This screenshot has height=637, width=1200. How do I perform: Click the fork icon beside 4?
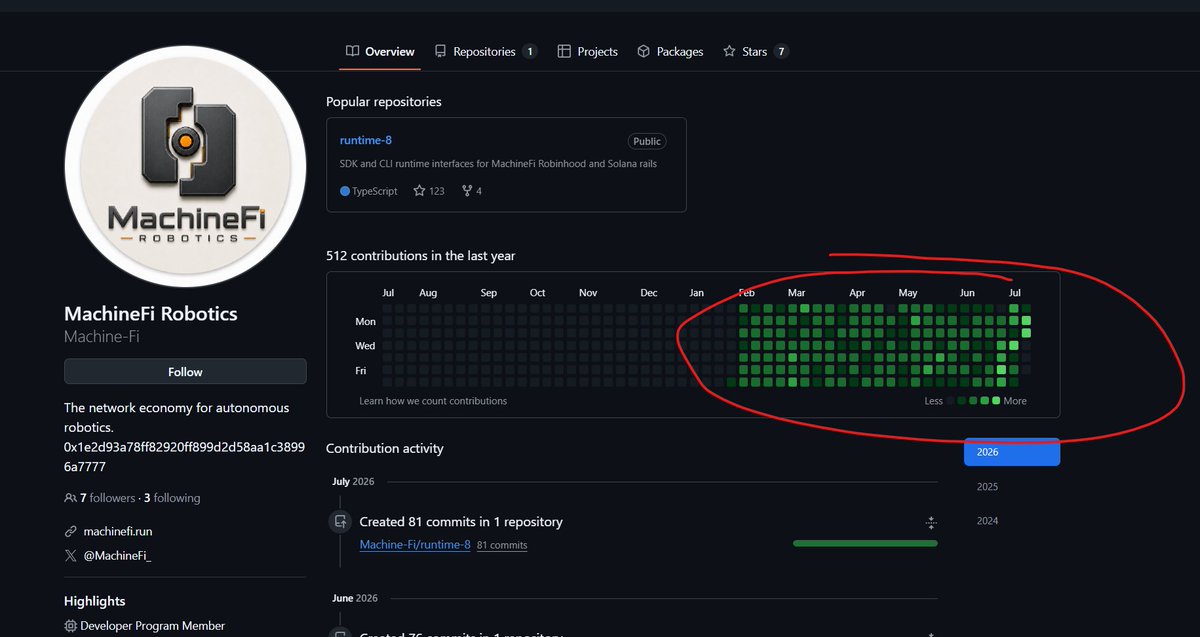coord(466,191)
